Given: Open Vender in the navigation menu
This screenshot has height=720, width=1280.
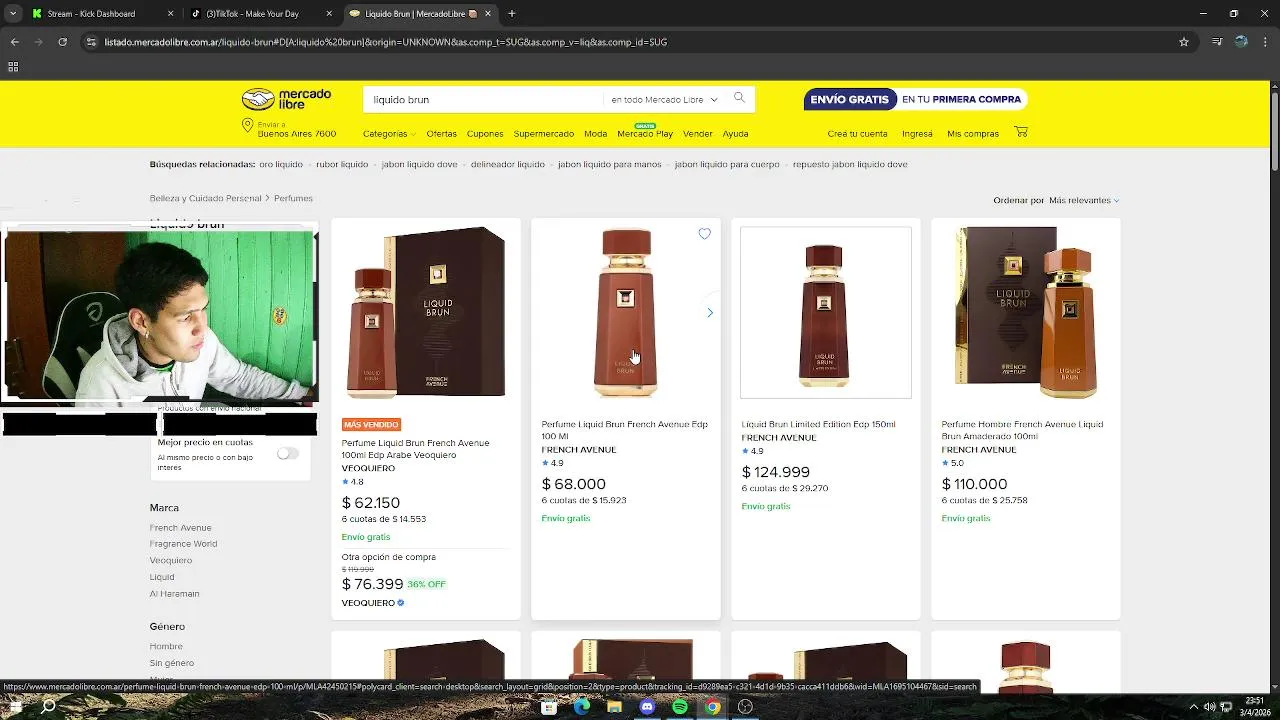Looking at the screenshot, I should pos(698,134).
